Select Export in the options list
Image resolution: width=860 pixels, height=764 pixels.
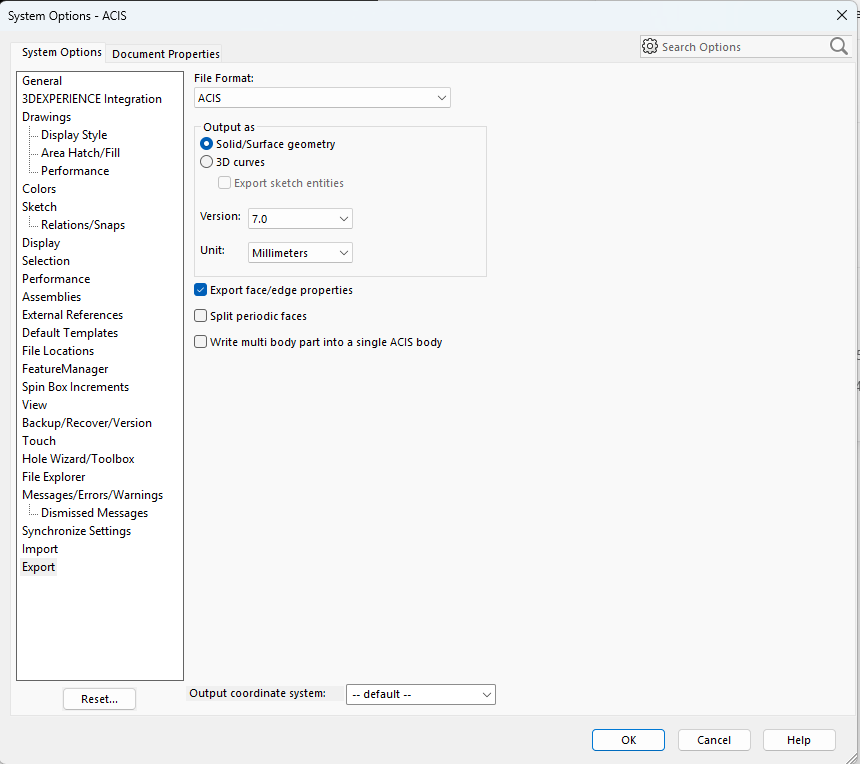point(38,567)
